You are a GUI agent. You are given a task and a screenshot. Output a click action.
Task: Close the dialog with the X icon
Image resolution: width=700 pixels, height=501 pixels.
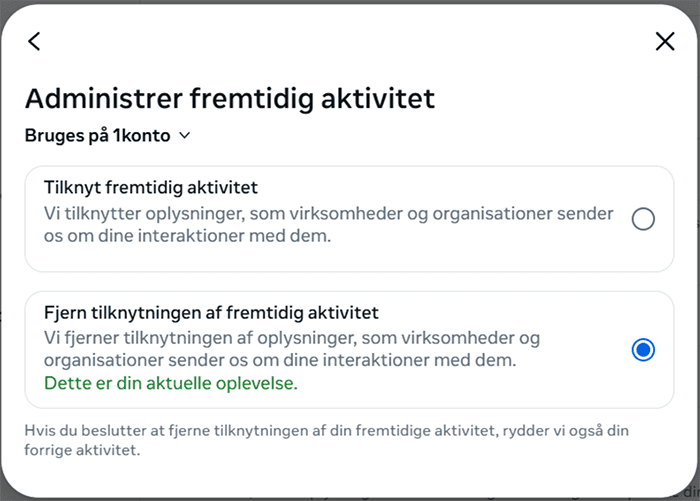click(665, 41)
